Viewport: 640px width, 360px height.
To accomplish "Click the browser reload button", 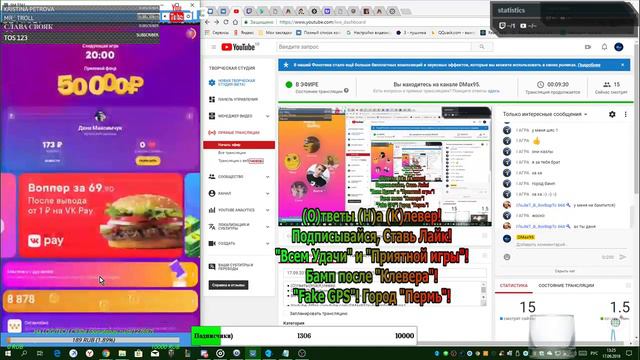I will (x=226, y=22).
